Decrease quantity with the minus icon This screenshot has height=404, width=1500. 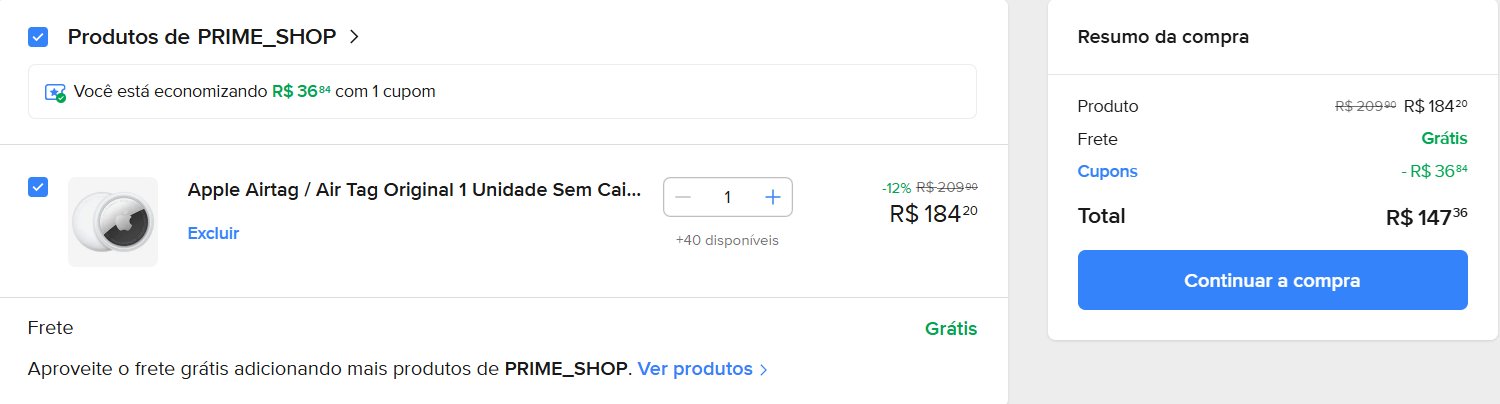pyautogui.click(x=683, y=197)
